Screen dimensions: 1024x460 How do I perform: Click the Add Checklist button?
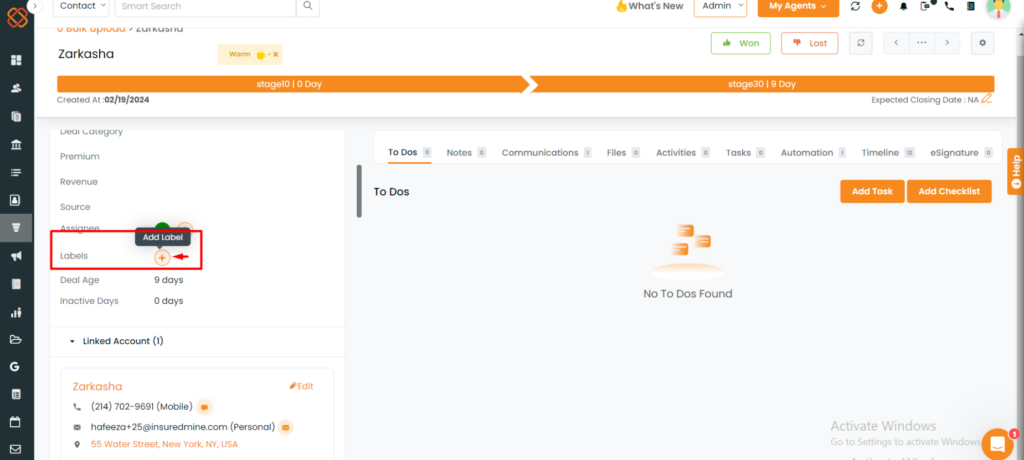point(949,191)
